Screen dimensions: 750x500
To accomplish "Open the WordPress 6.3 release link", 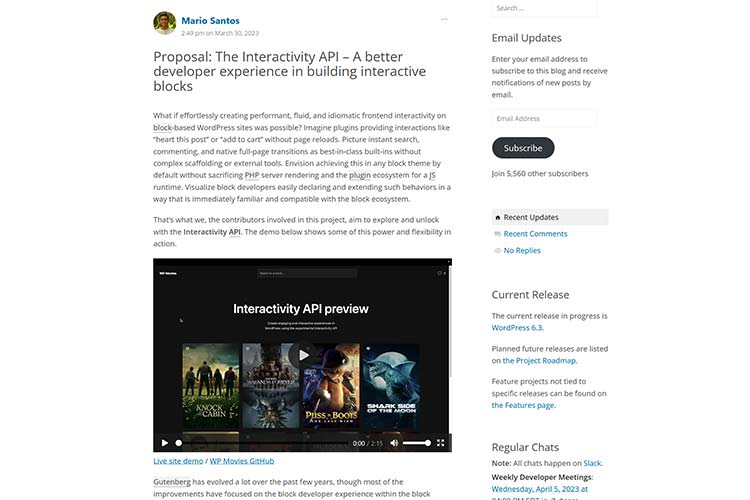I will (x=517, y=328).
